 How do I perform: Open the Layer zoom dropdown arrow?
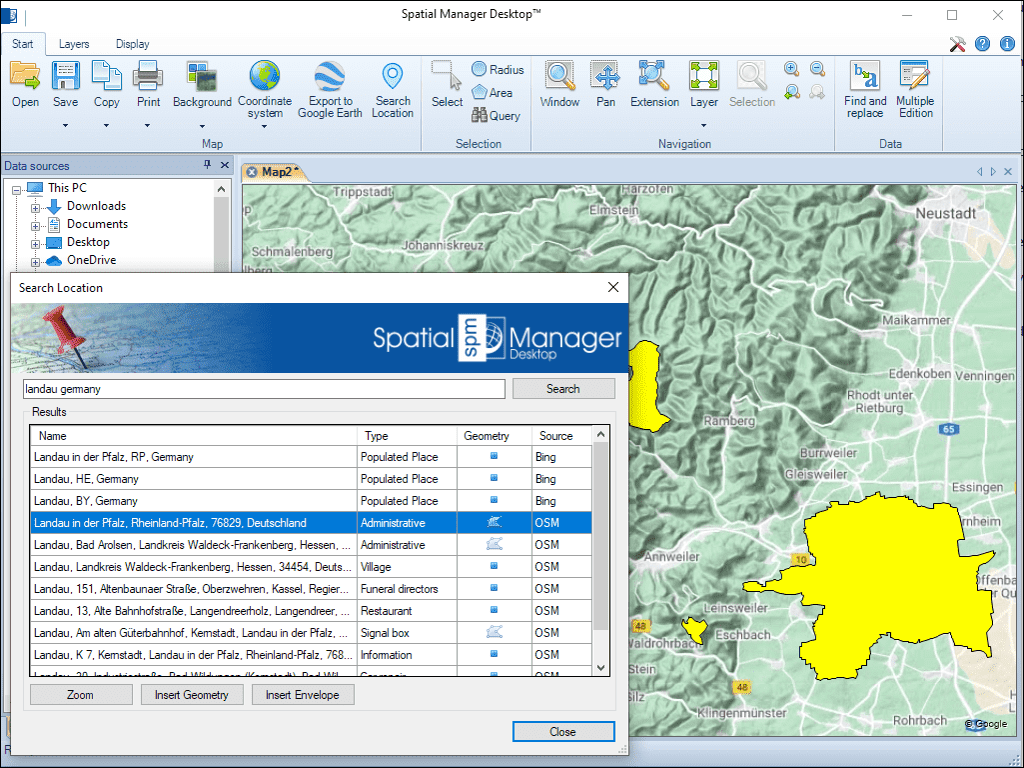pos(704,125)
